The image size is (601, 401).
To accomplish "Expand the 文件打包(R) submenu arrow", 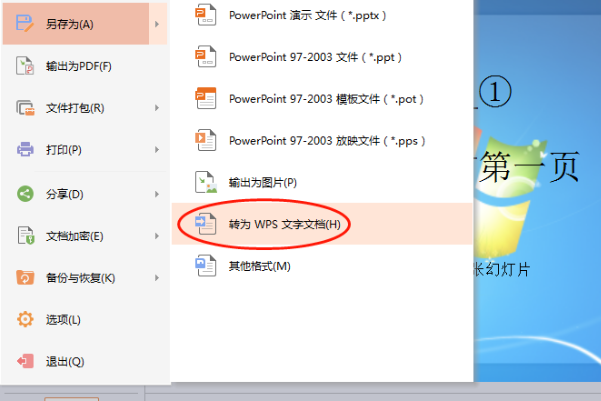I will 157,108.
